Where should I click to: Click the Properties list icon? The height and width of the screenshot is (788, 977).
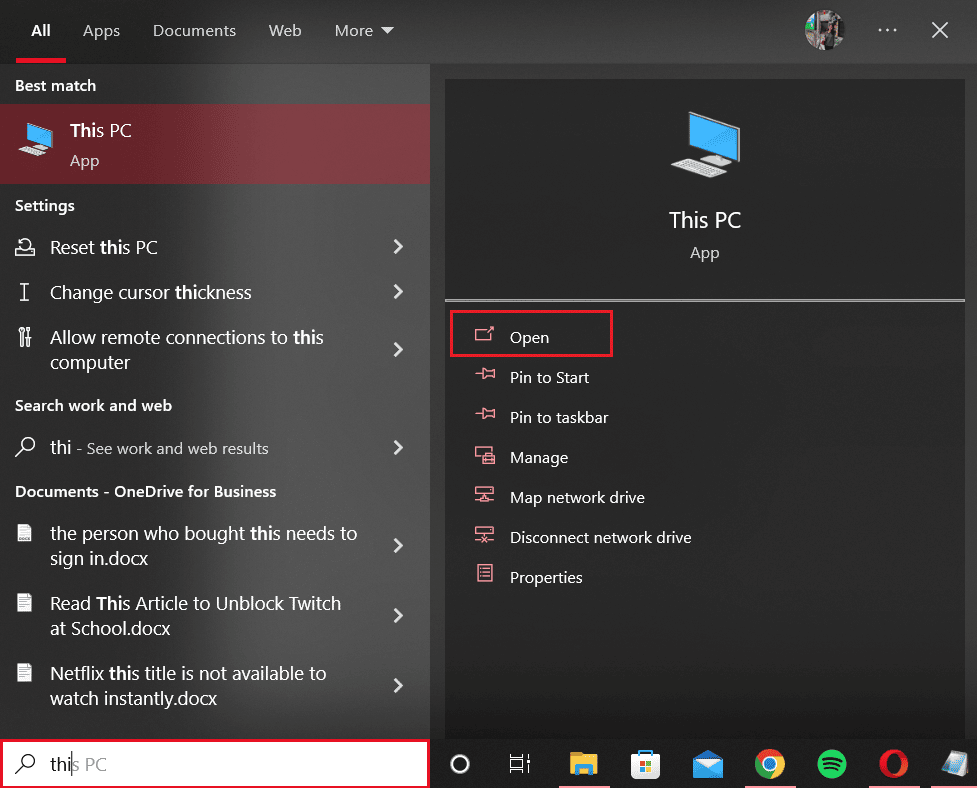point(485,573)
